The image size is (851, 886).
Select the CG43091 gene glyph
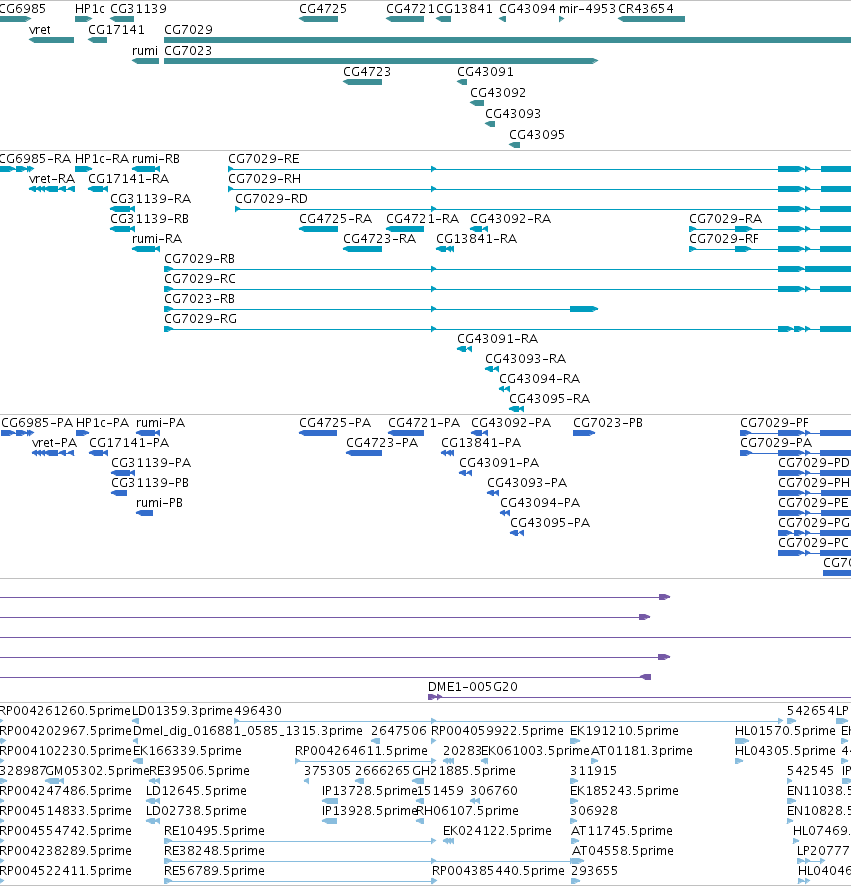tap(462, 82)
